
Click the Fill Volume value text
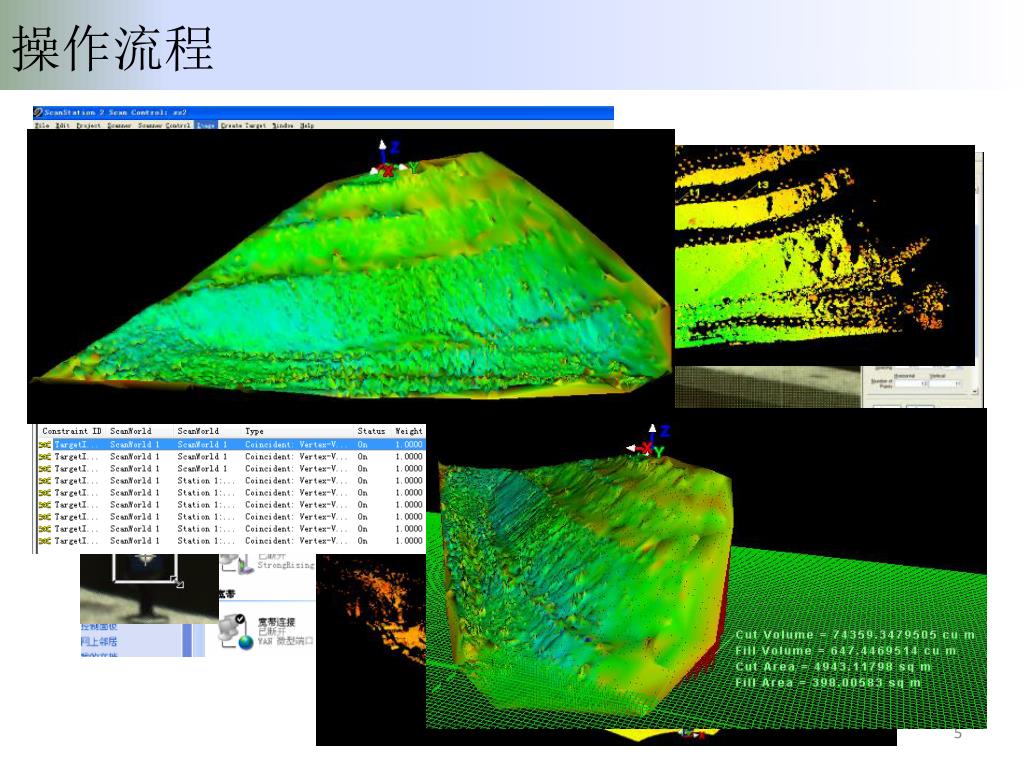coord(846,650)
